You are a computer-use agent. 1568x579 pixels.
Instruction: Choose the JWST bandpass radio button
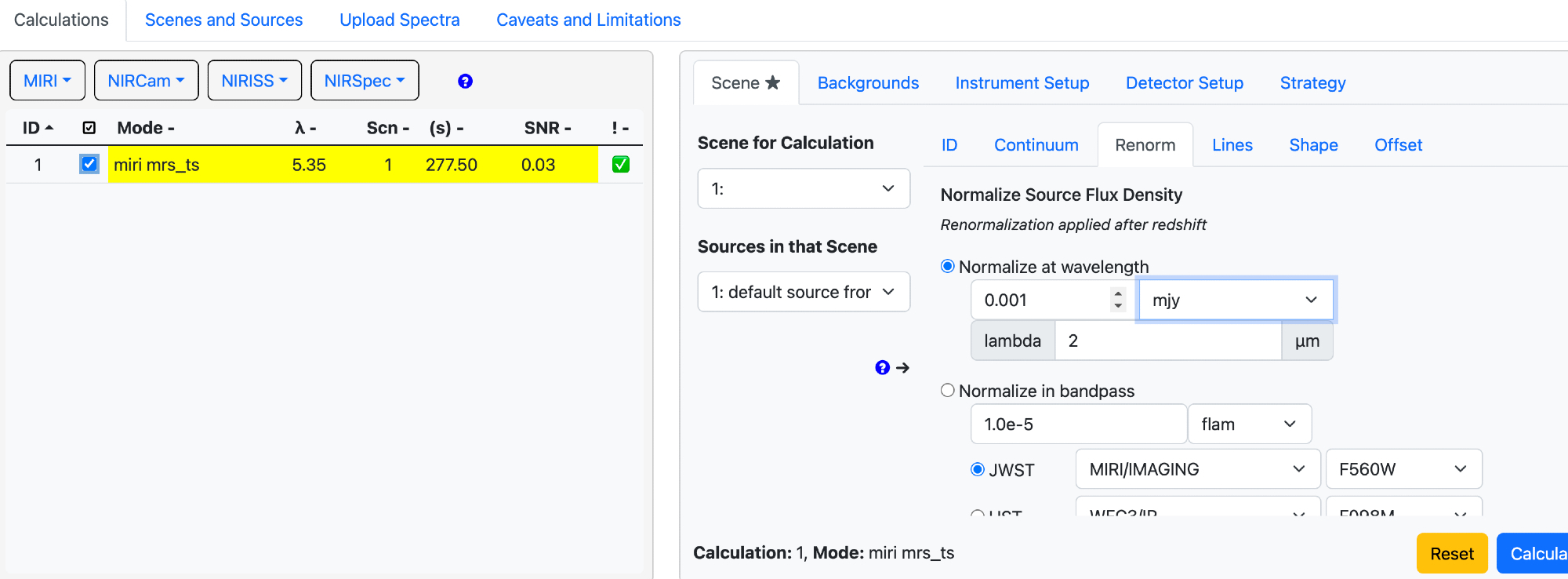[x=978, y=470]
